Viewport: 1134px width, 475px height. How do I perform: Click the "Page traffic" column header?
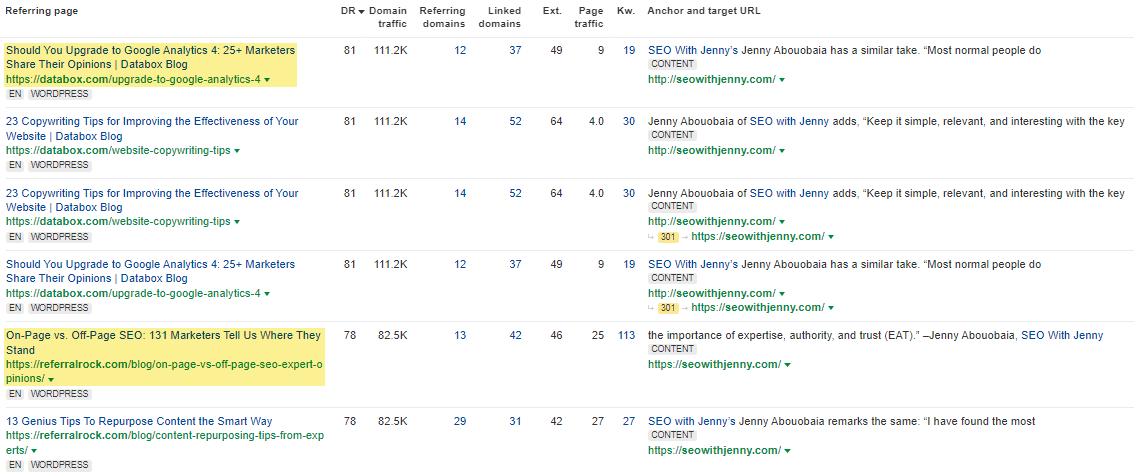pyautogui.click(x=589, y=16)
